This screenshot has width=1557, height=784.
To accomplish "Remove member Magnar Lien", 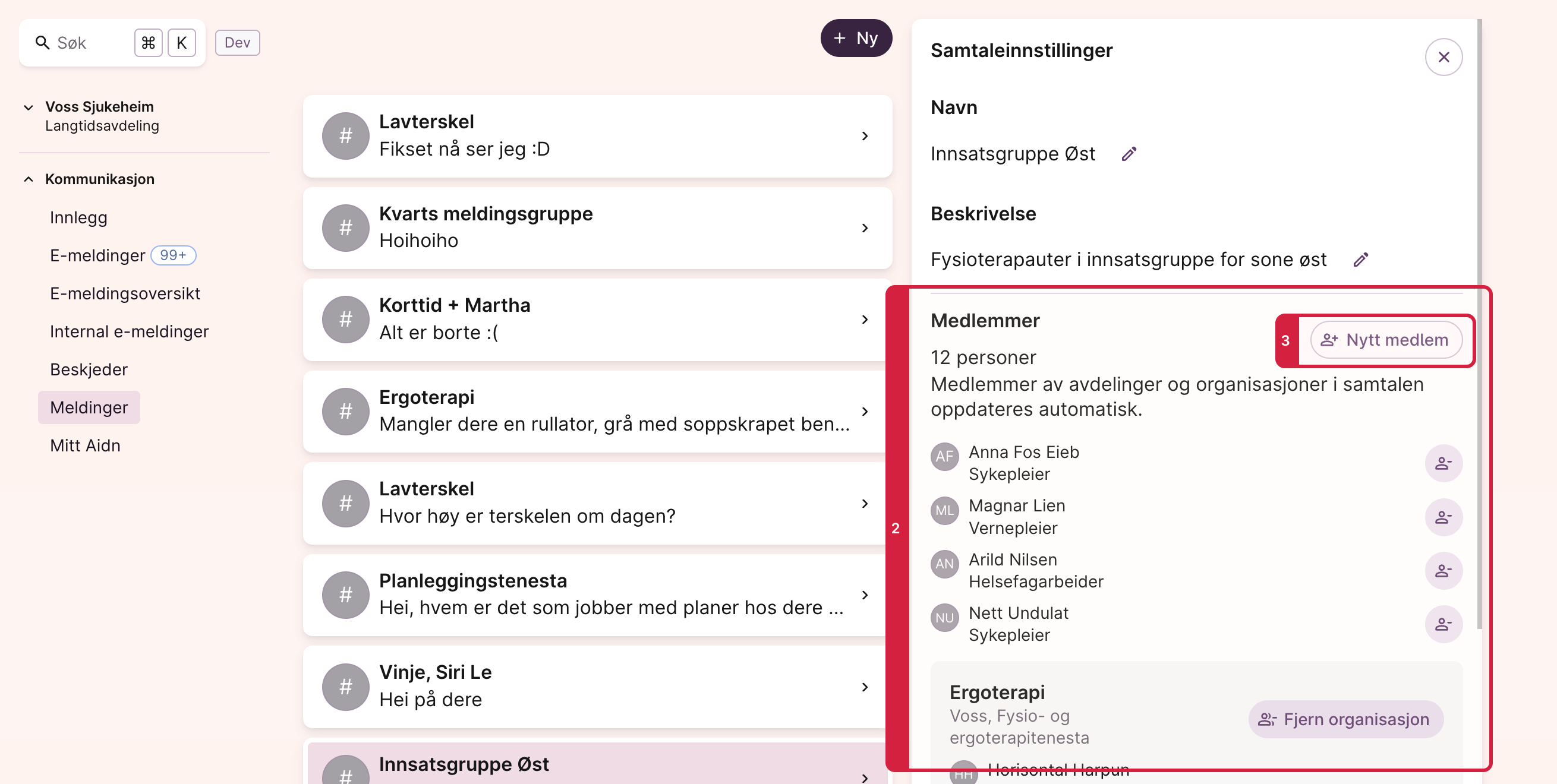I will (x=1443, y=517).
